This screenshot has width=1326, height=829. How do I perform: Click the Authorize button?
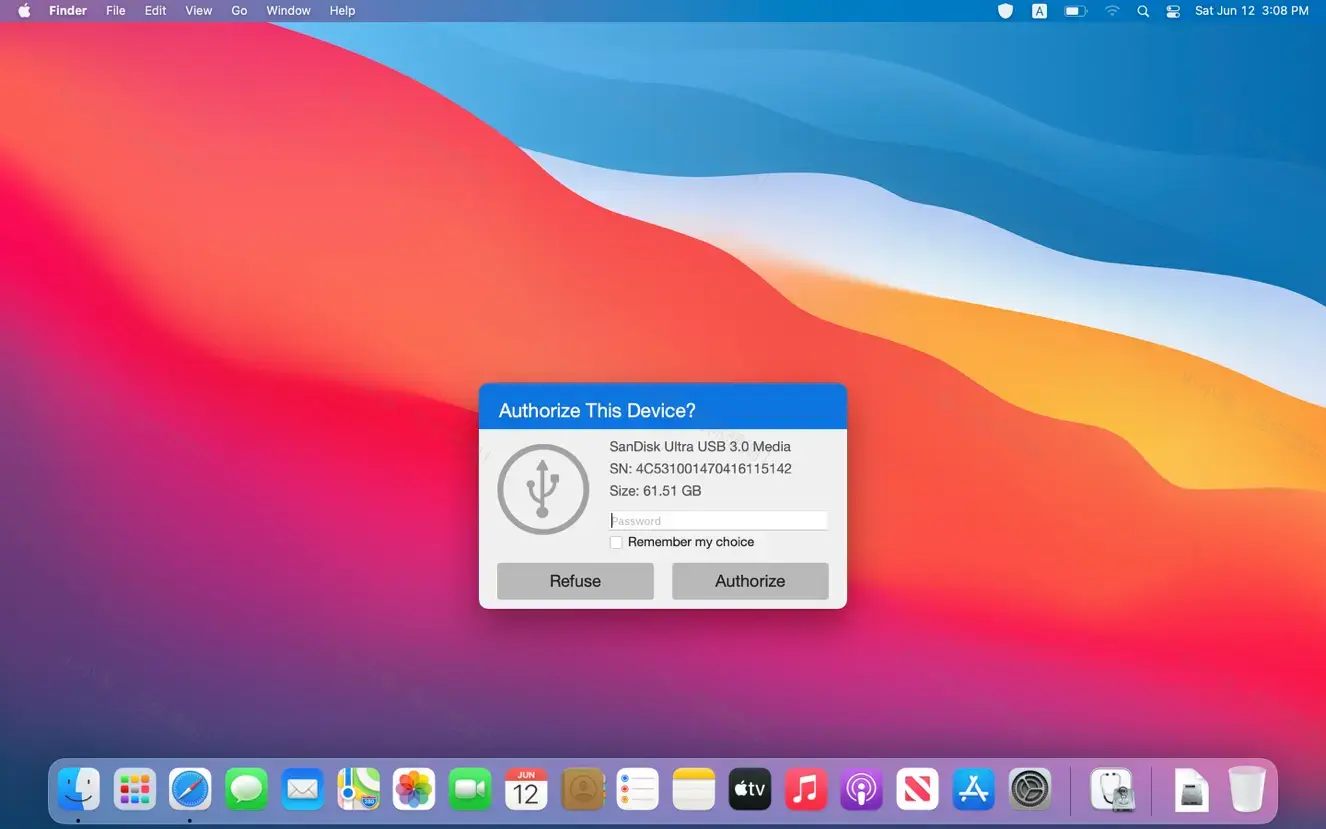click(x=750, y=581)
